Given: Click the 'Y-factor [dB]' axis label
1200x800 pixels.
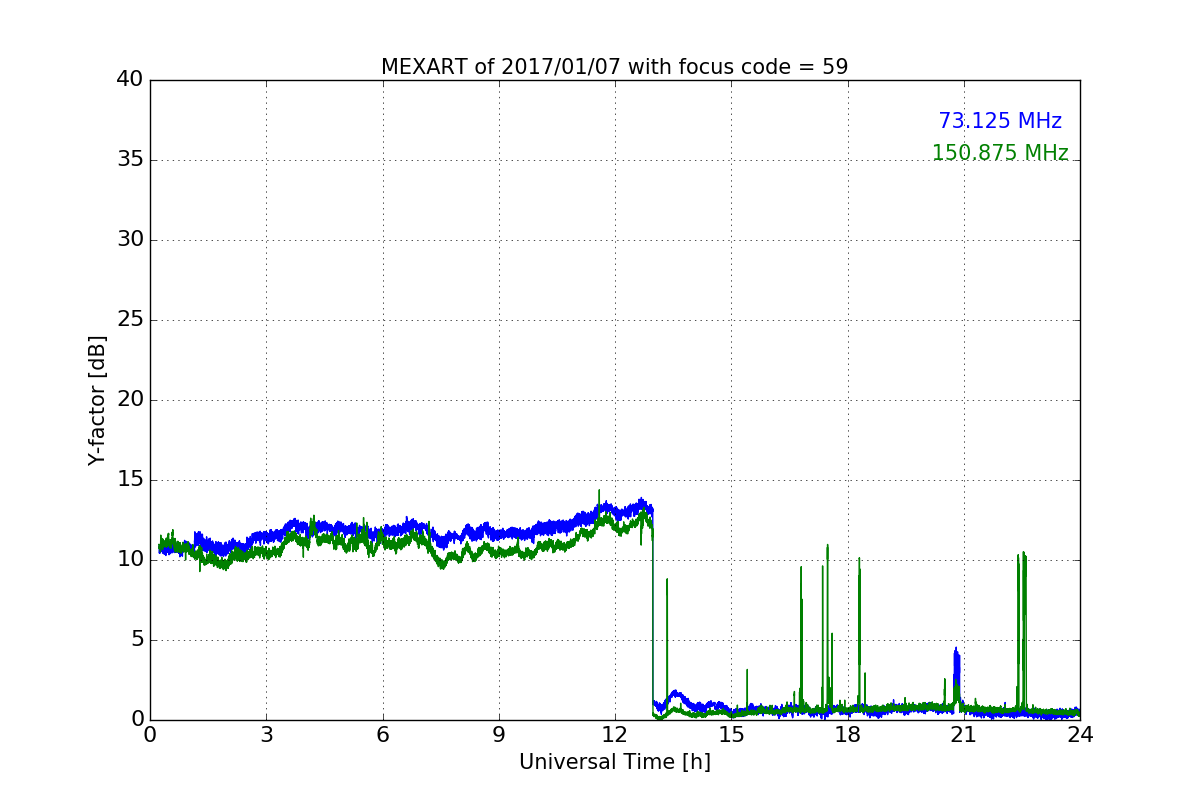Looking at the screenshot, I should pyautogui.click(x=97, y=400).
